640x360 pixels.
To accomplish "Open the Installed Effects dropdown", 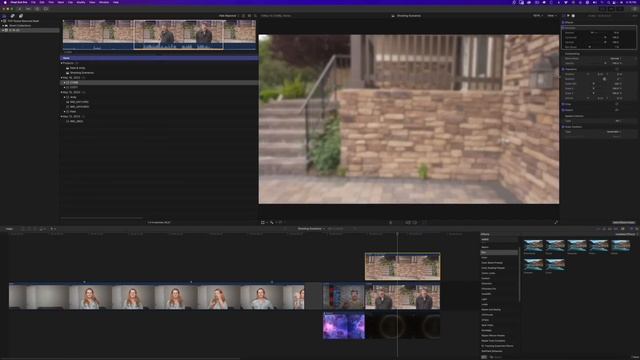I will 626,234.
